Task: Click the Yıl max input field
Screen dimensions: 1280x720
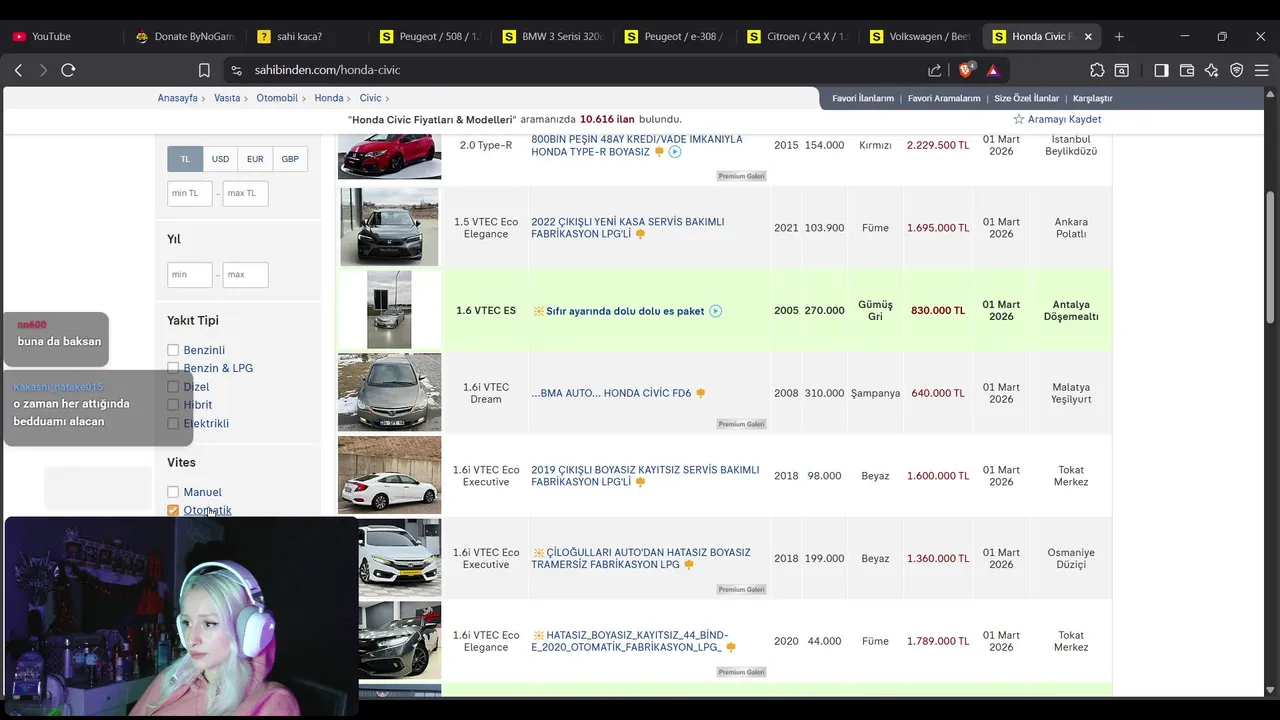Action: pyautogui.click(x=245, y=275)
